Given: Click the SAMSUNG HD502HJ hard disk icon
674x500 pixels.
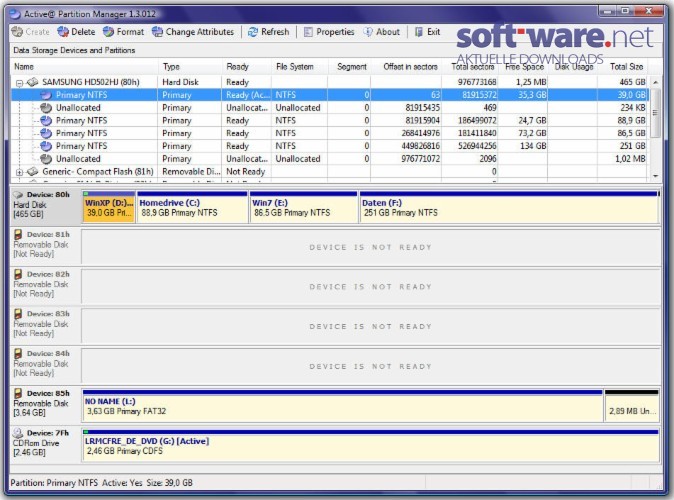Looking at the screenshot, I should [x=33, y=82].
